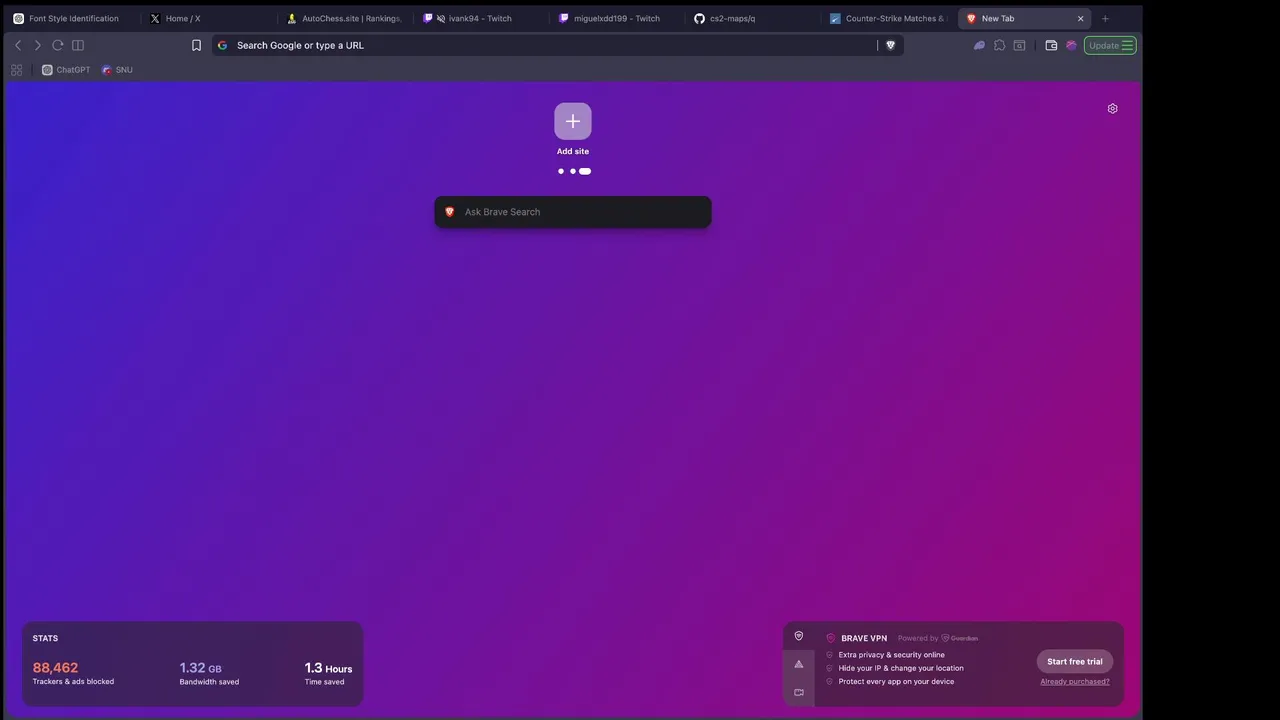Click Powered by Guardian text

tap(938, 638)
